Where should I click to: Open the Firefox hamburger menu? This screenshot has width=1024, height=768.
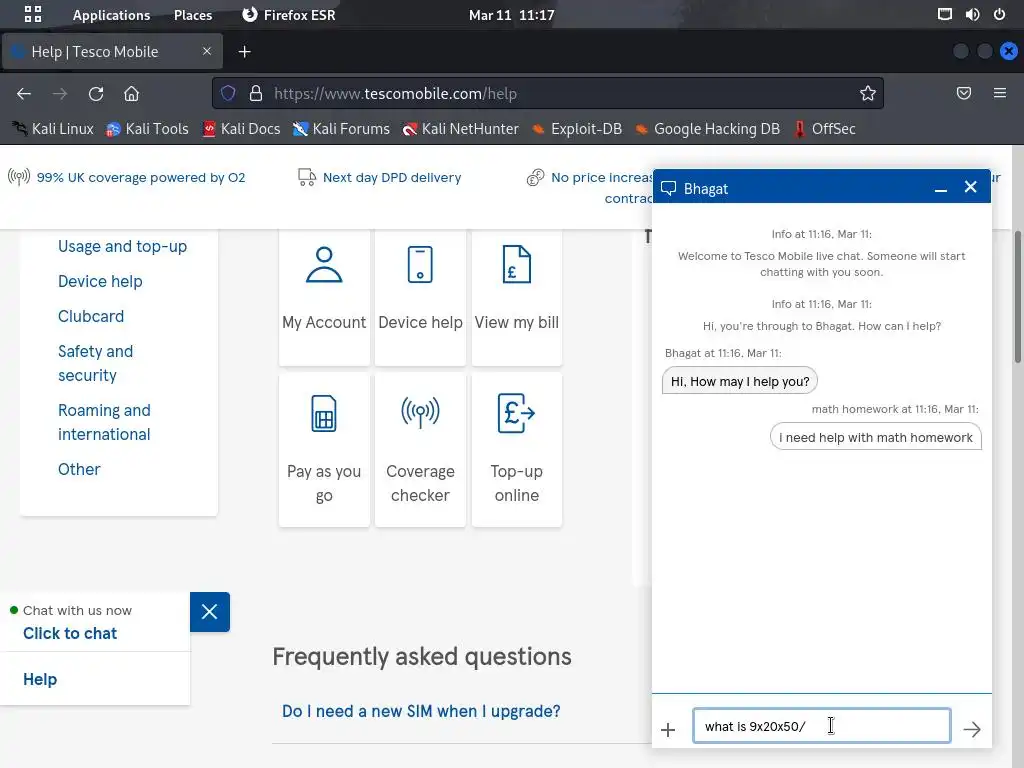pyautogui.click(x=1000, y=93)
